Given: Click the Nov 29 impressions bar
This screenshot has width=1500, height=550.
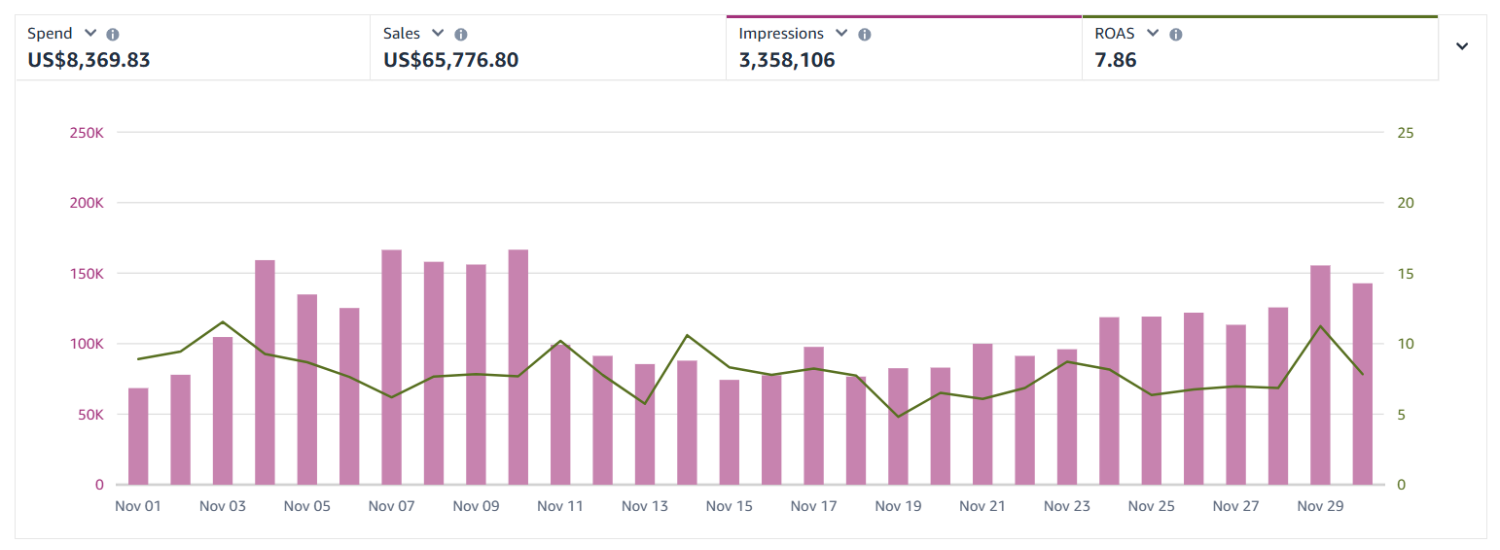Looking at the screenshot, I should (x=1320, y=375).
